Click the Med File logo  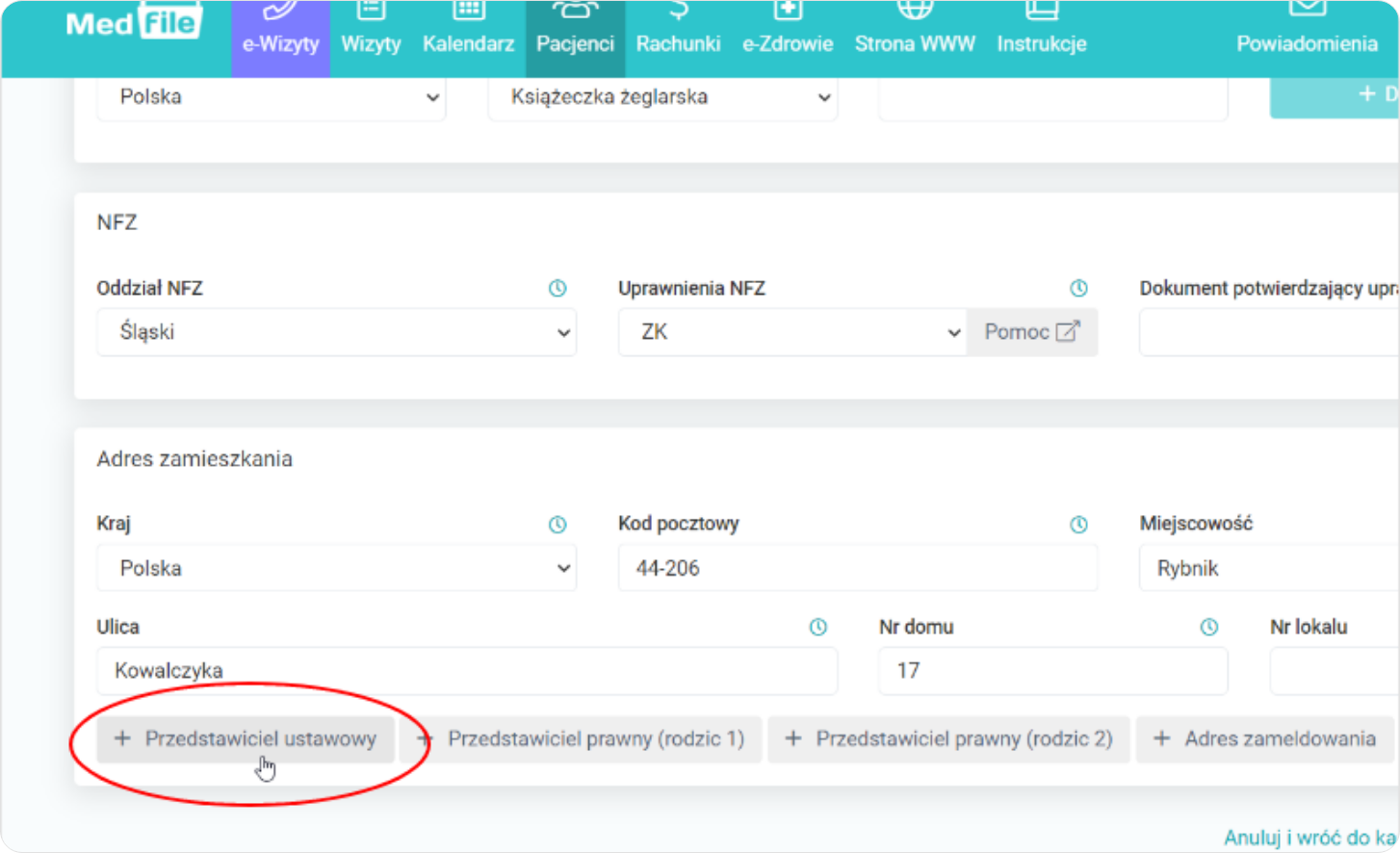[x=134, y=21]
